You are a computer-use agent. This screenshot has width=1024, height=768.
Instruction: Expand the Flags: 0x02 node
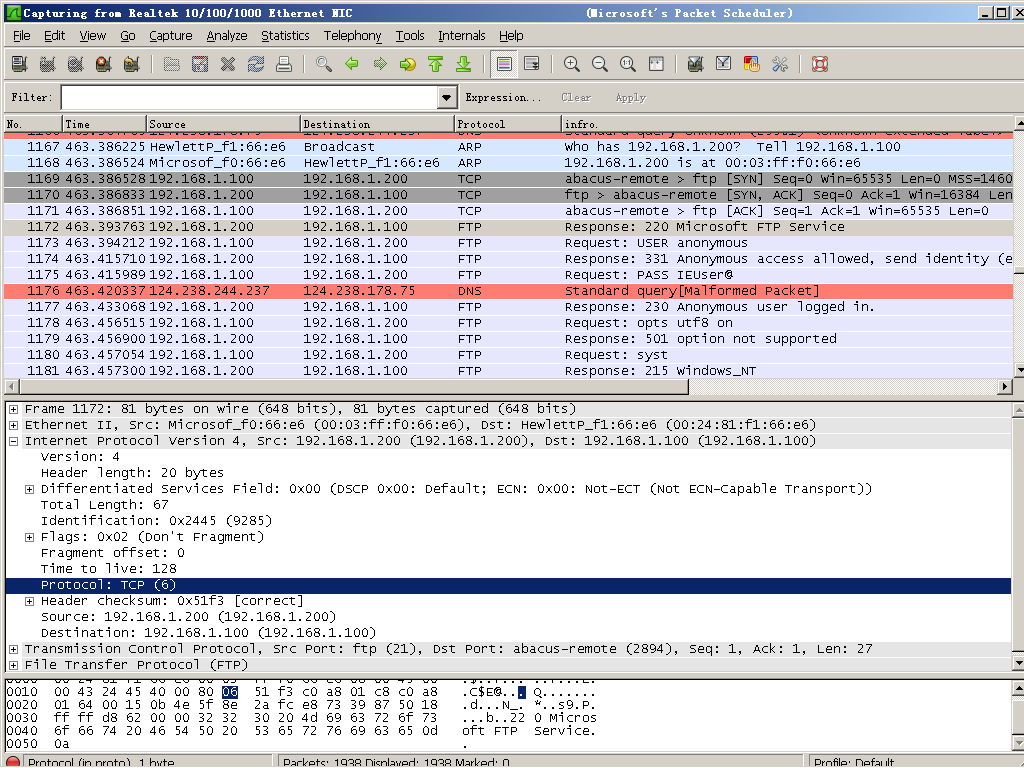29,537
